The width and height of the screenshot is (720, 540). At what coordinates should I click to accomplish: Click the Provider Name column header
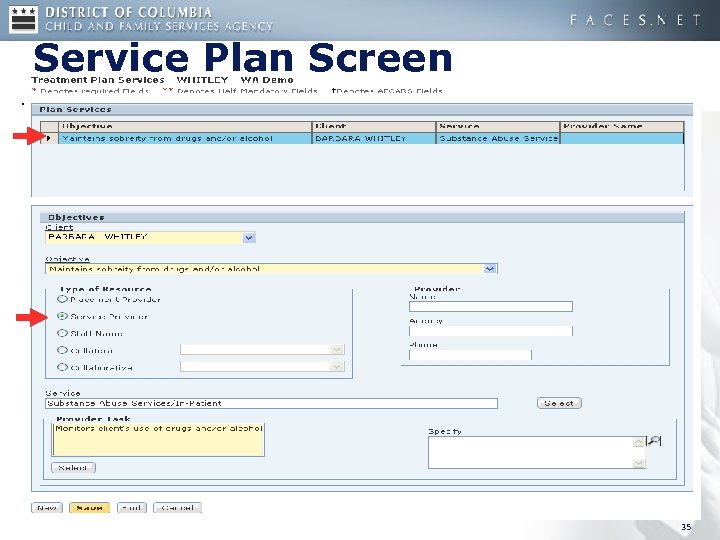(x=622, y=126)
